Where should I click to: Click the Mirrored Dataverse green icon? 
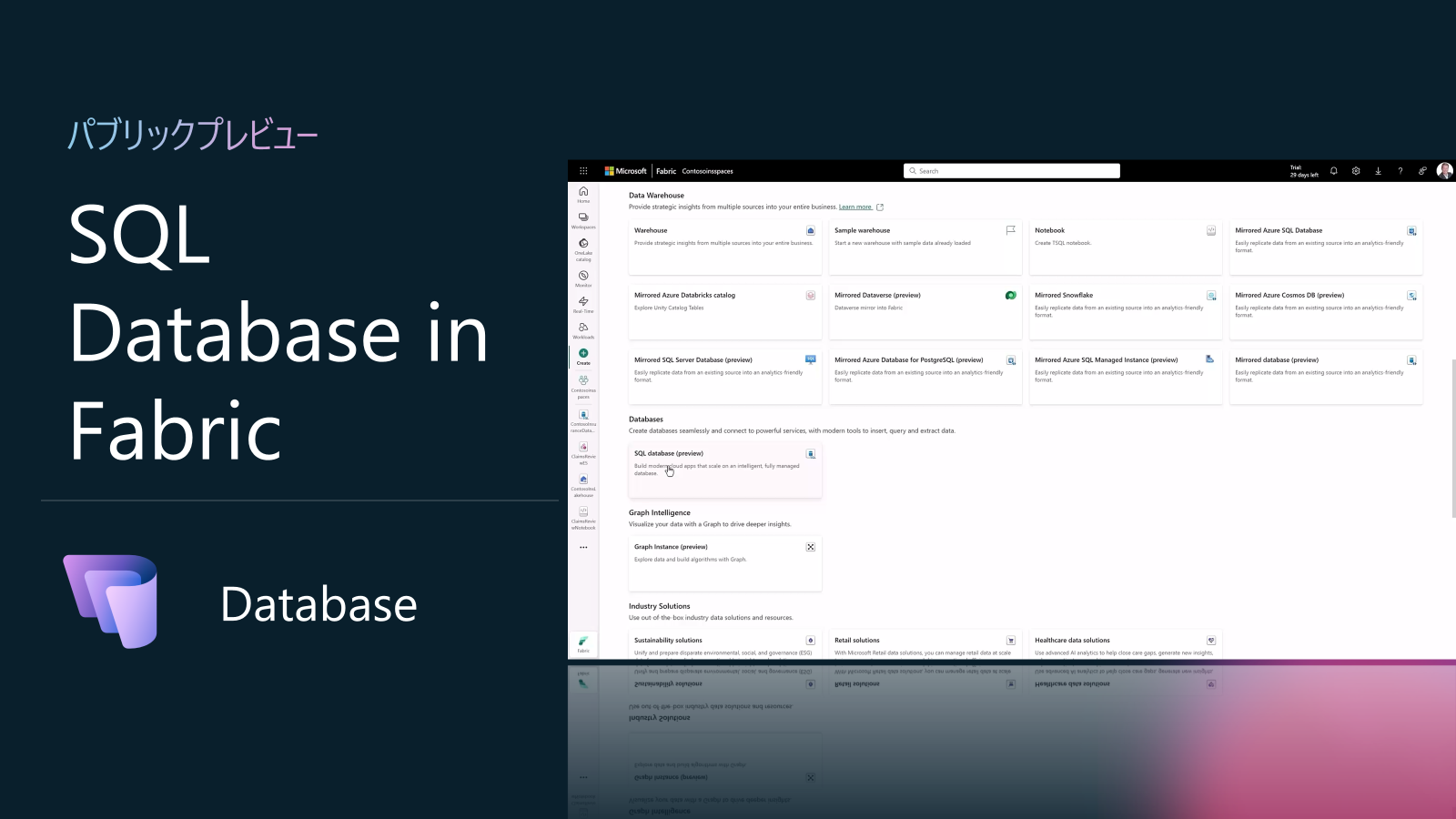coord(1011,296)
